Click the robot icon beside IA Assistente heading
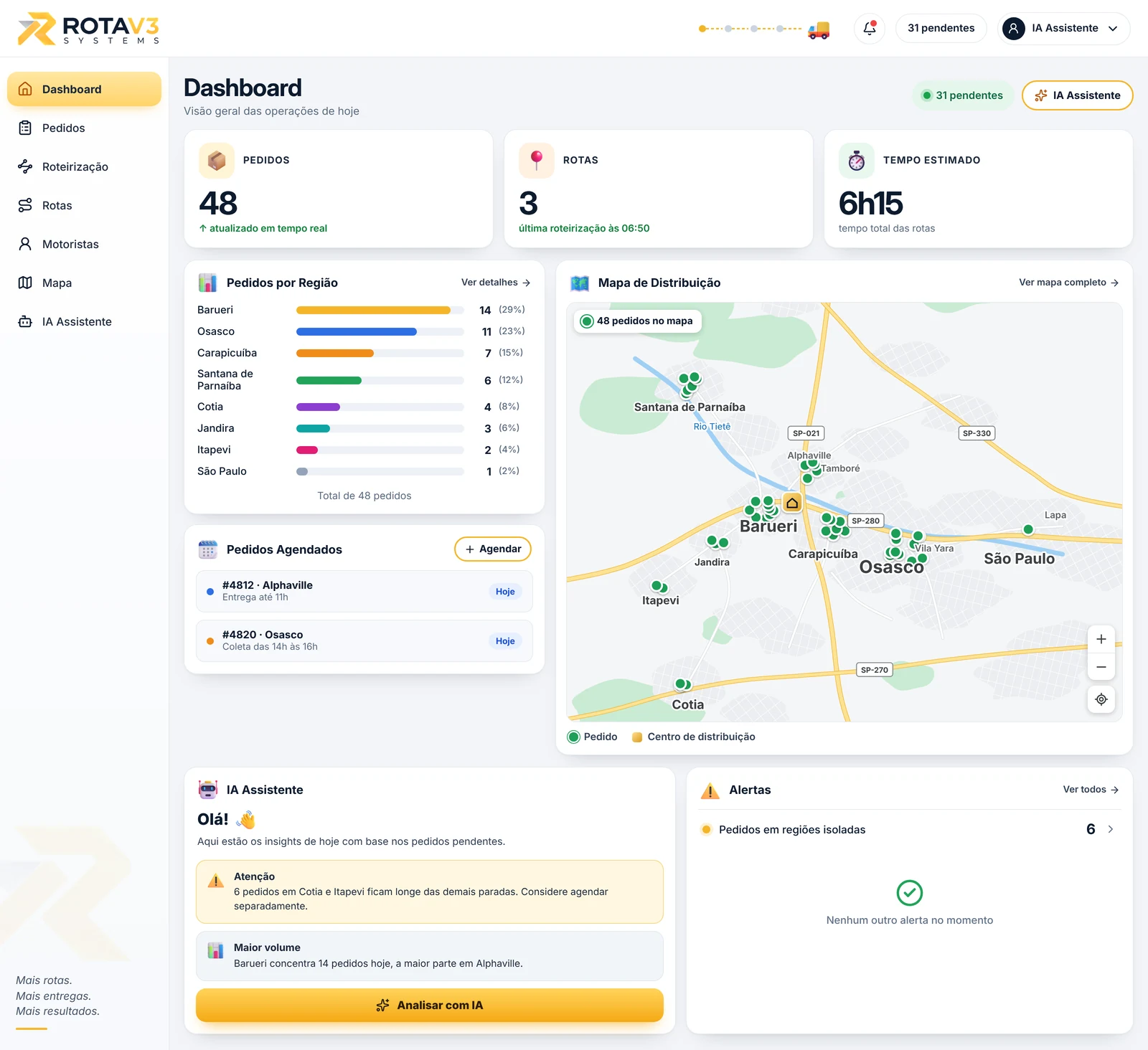This screenshot has height=1050, width=1148. pos(208,790)
